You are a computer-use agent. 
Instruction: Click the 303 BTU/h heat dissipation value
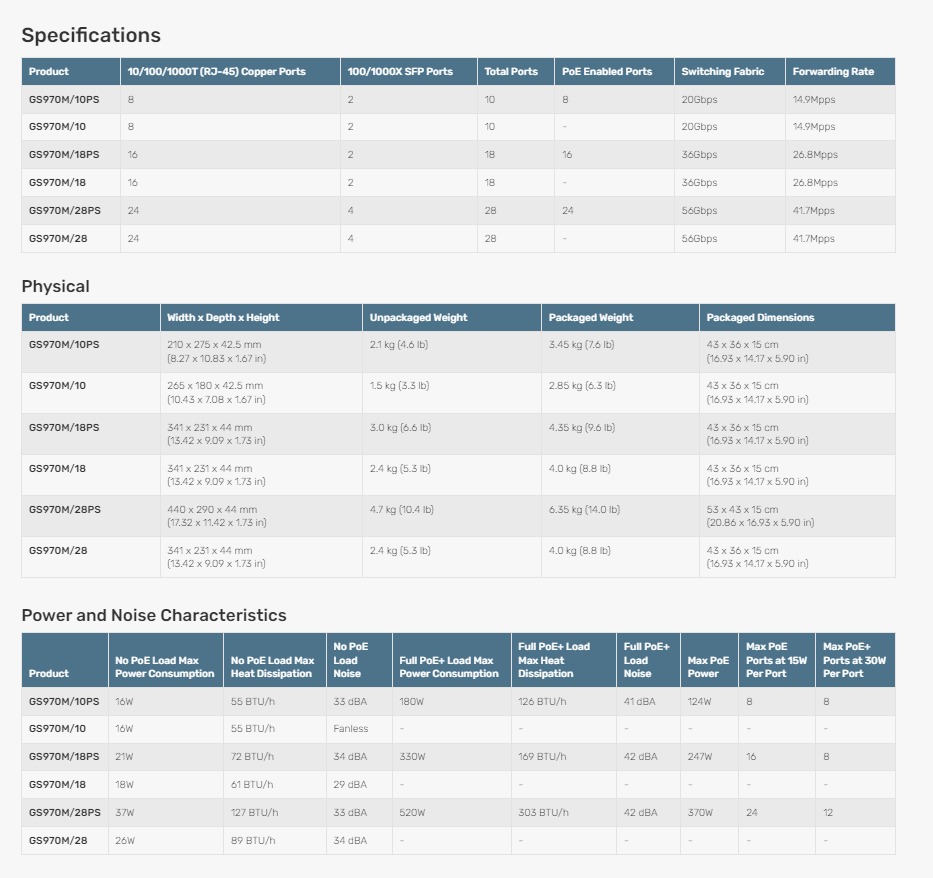[543, 813]
